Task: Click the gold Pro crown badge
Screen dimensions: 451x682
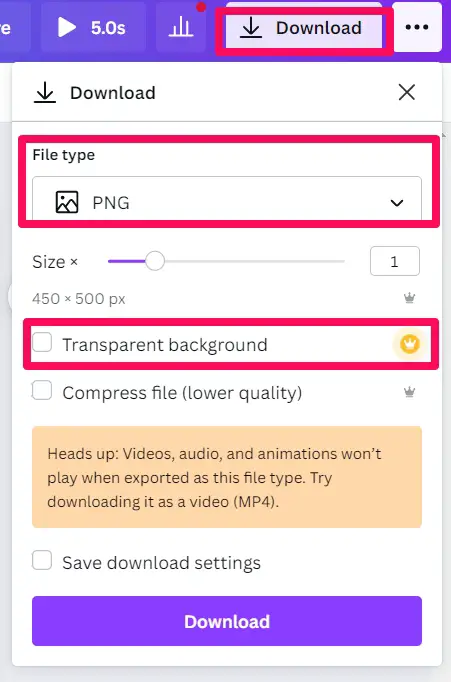Action: coord(409,344)
